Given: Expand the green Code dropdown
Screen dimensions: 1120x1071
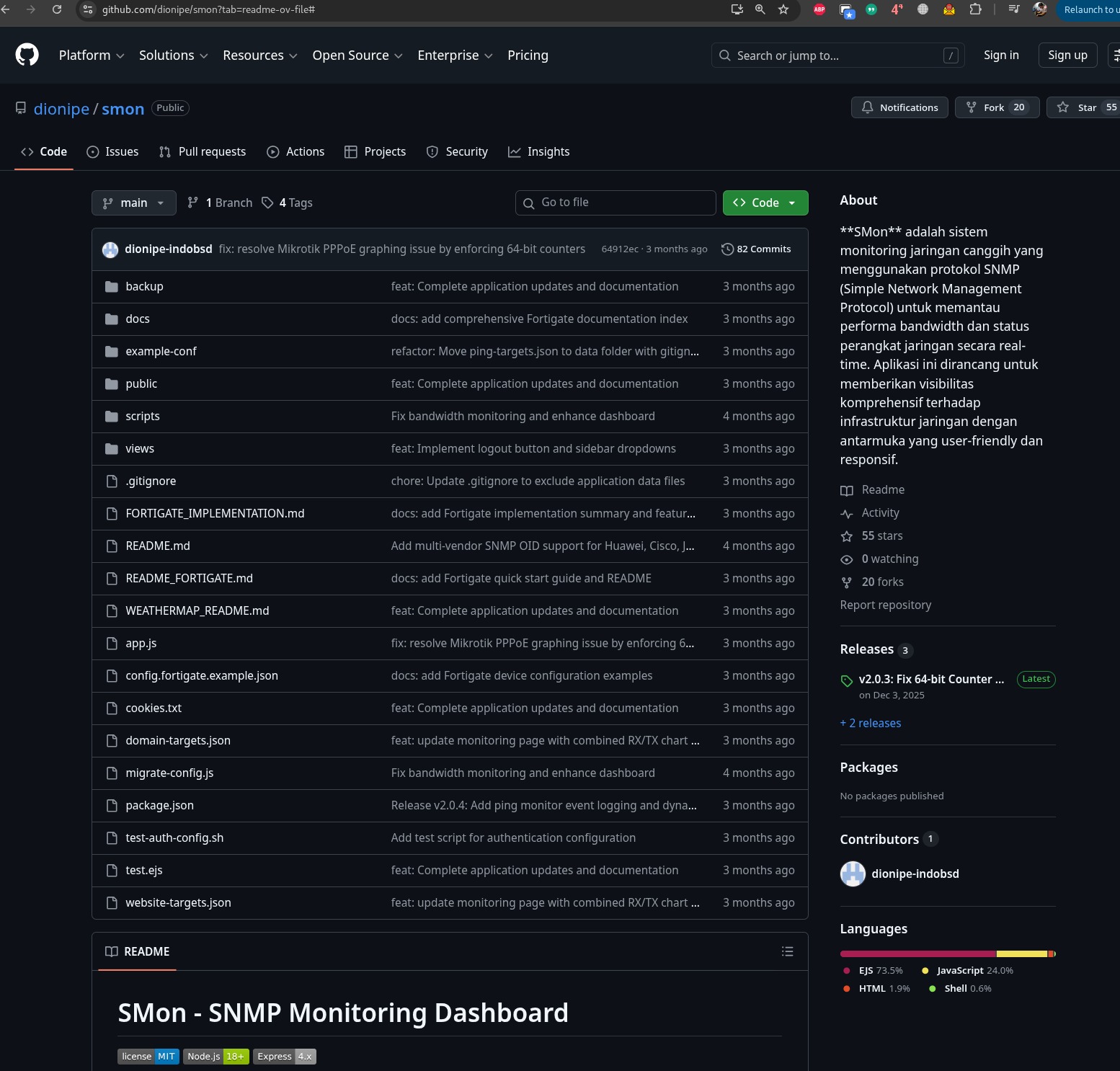Looking at the screenshot, I should pyautogui.click(x=765, y=203).
